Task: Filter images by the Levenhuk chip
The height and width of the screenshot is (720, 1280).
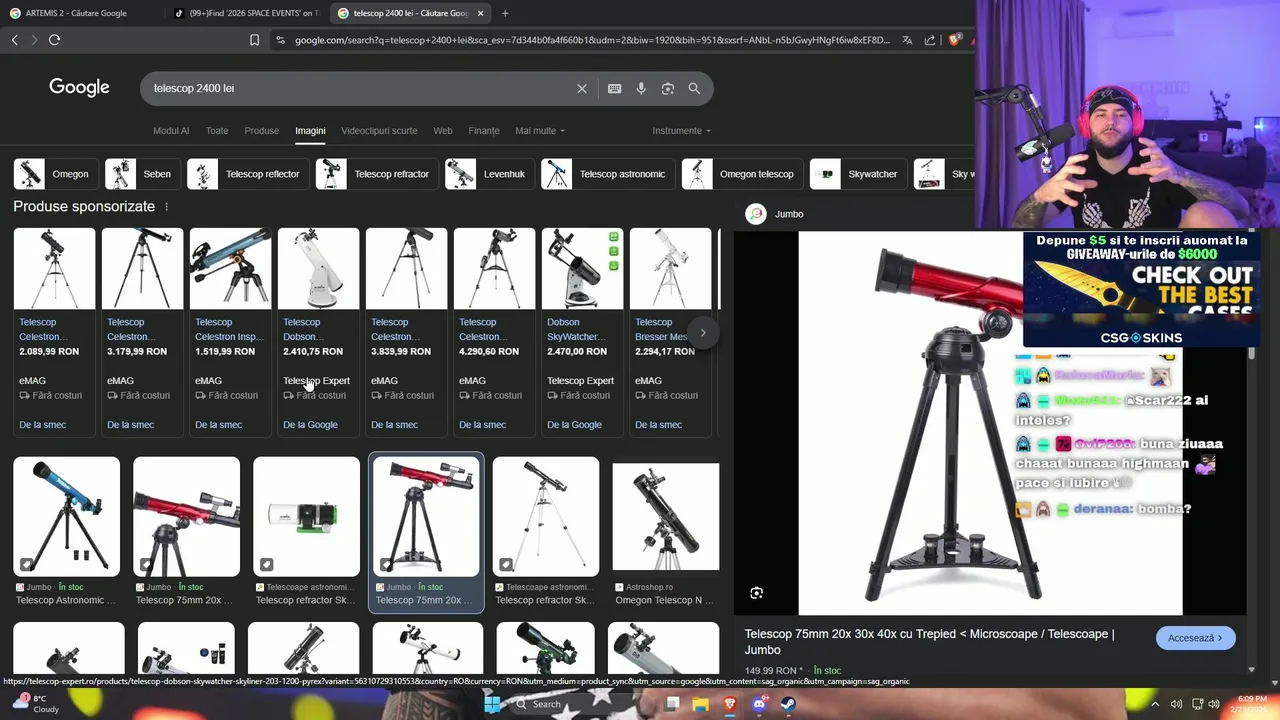Action: click(x=488, y=174)
